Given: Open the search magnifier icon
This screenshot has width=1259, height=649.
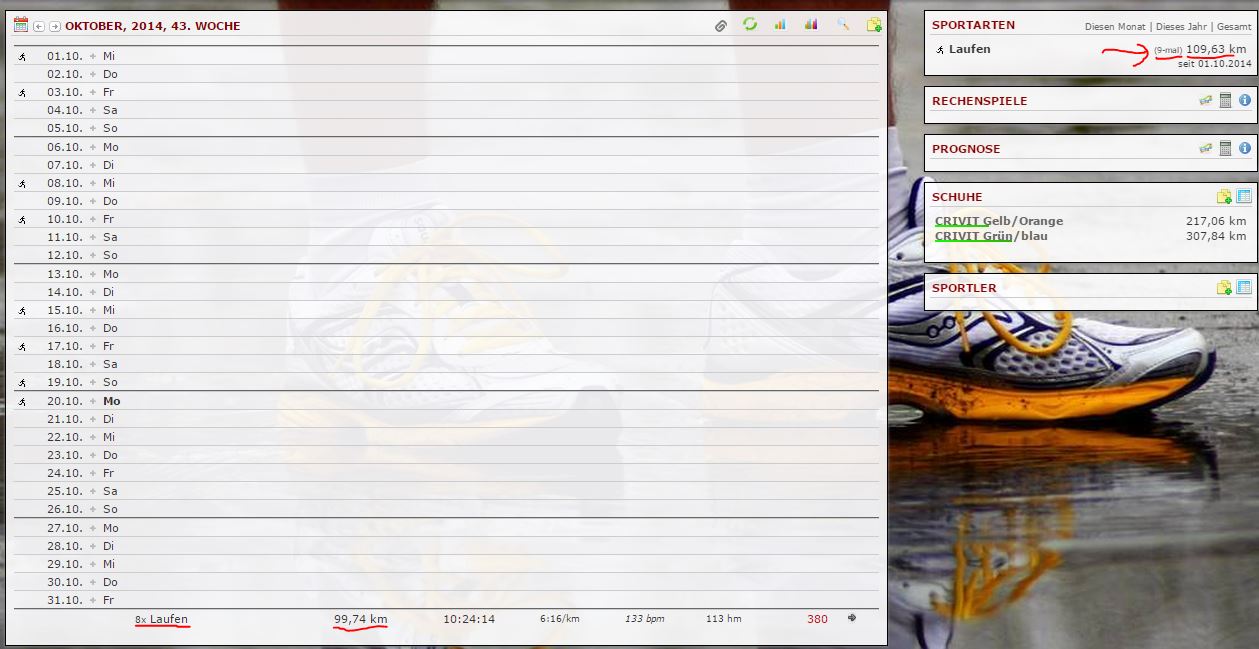Looking at the screenshot, I should tap(843, 25).
